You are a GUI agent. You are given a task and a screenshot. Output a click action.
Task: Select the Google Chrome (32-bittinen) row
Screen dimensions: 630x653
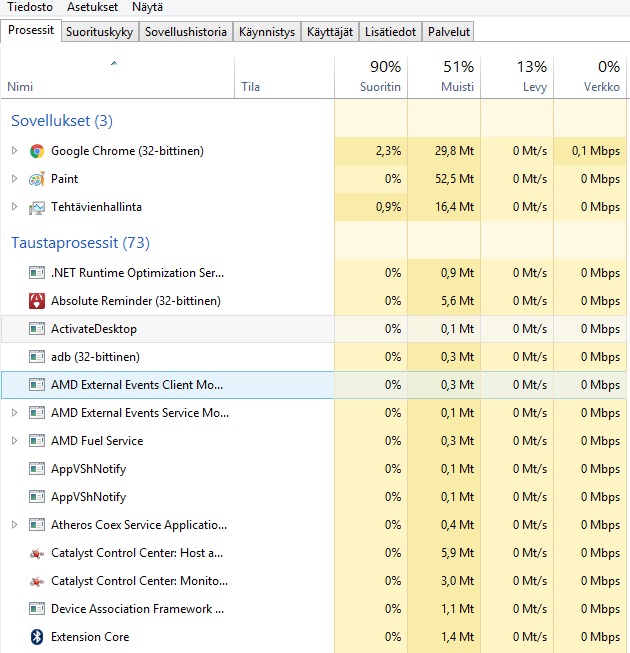(314, 151)
